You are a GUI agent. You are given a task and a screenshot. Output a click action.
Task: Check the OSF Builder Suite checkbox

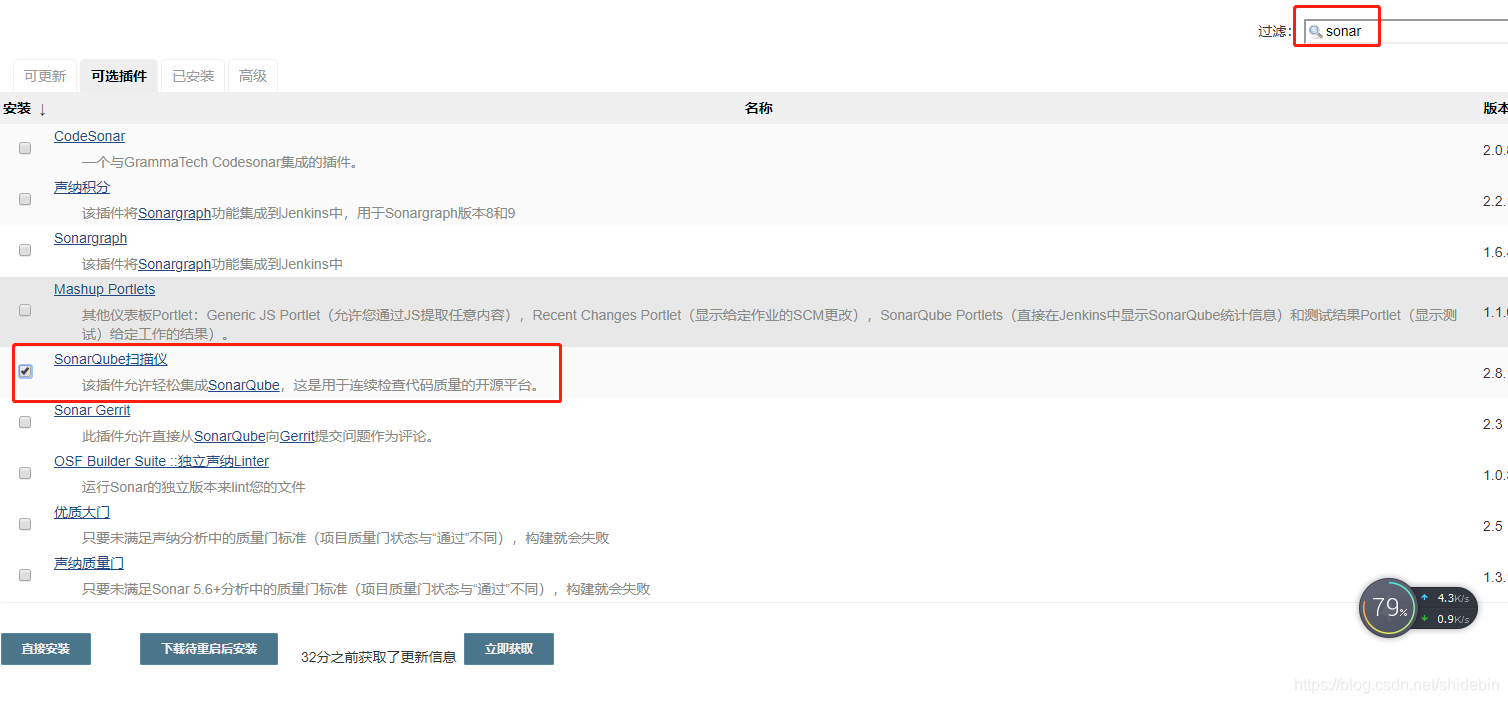[25, 473]
